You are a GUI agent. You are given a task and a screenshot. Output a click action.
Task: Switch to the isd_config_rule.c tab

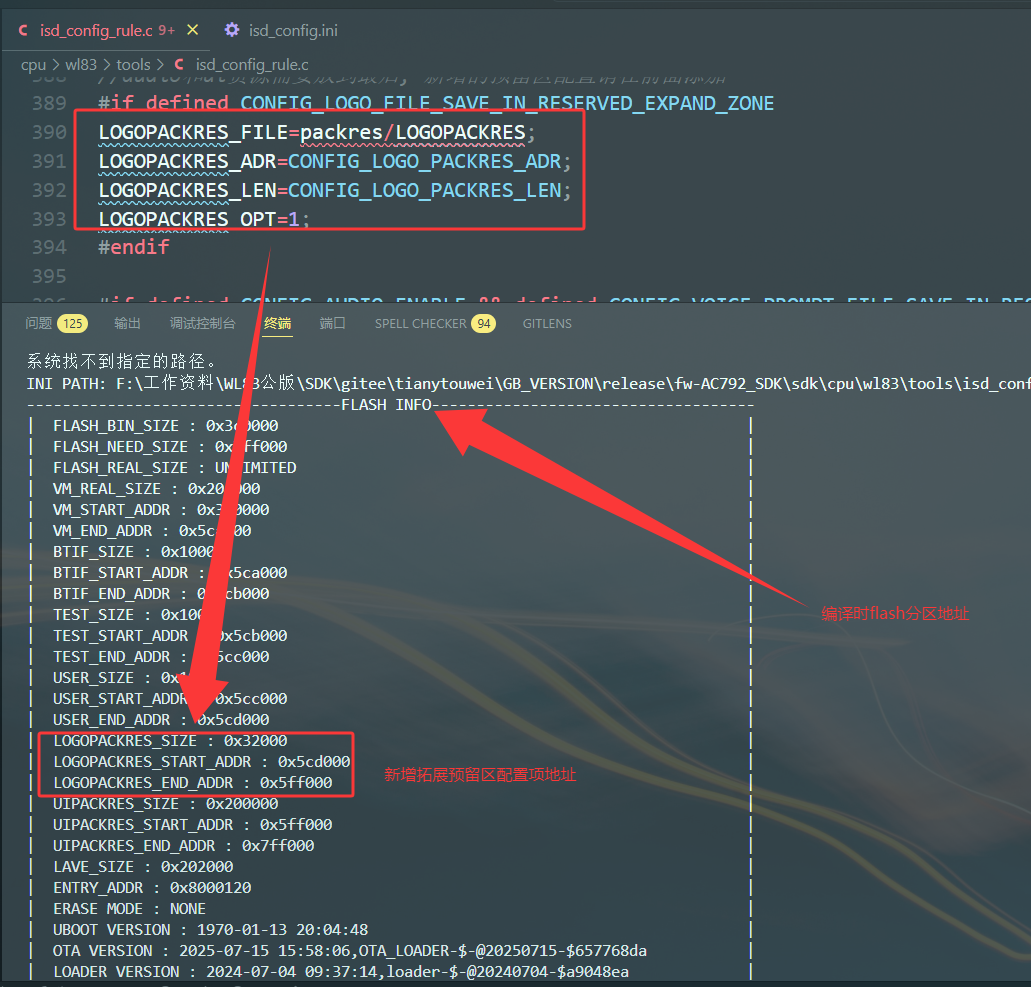(x=107, y=30)
